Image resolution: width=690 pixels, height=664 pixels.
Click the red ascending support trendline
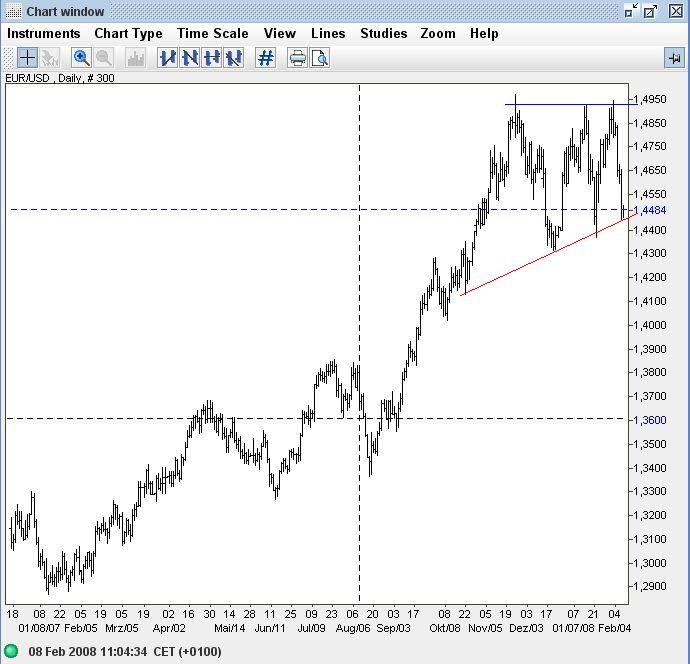coord(548,254)
